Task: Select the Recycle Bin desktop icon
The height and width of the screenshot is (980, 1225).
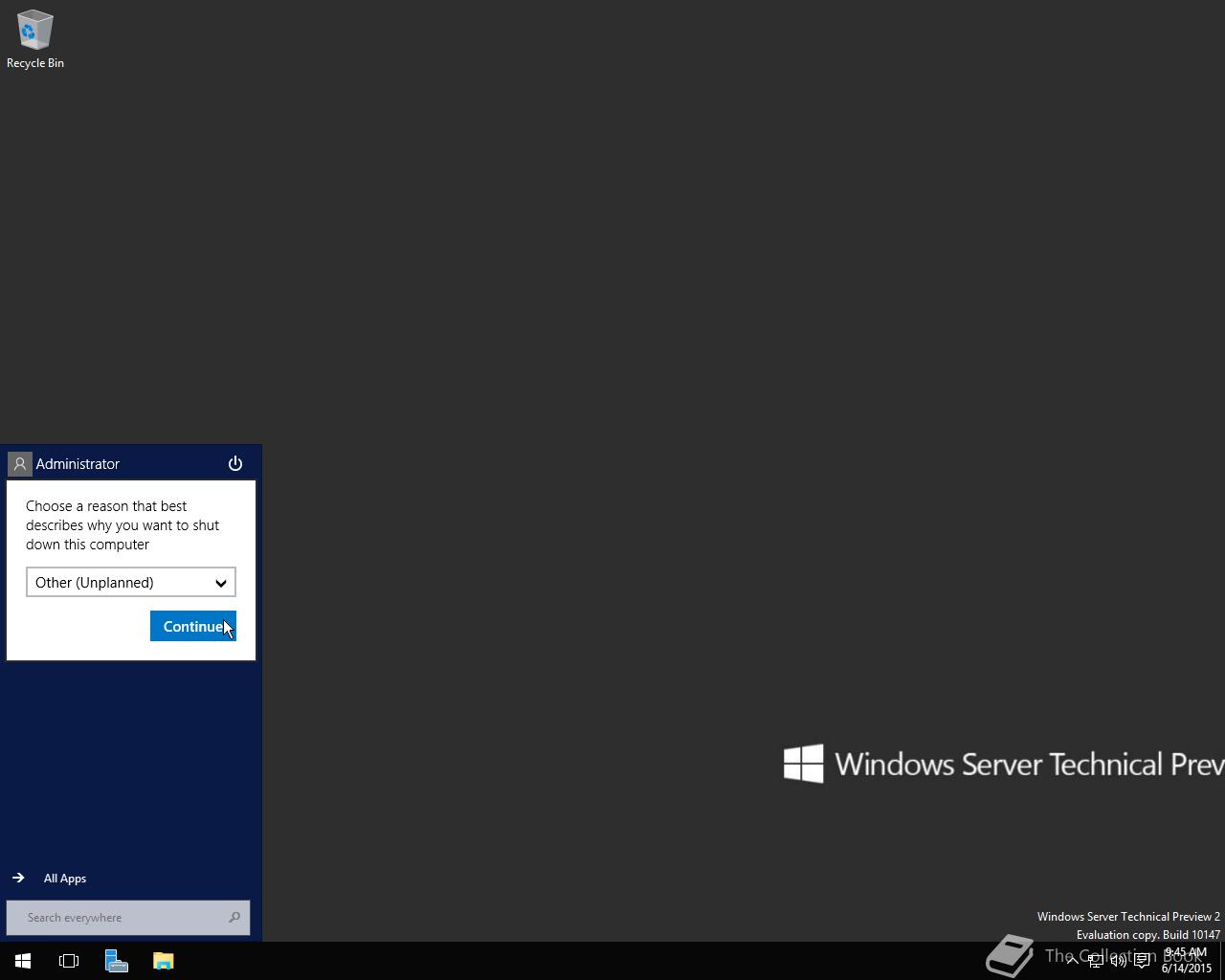Action: tap(35, 39)
